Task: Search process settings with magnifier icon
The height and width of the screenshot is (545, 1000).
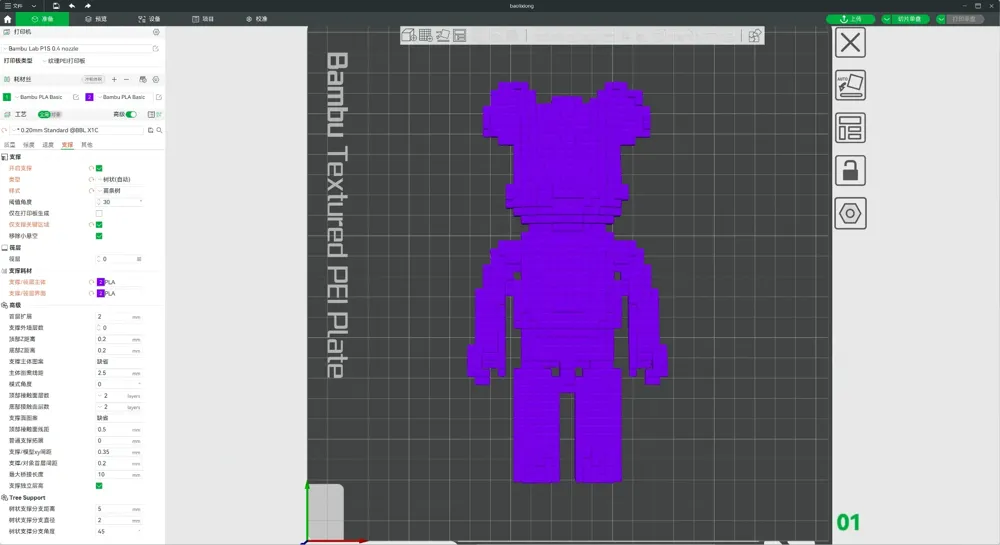Action: pos(159,130)
